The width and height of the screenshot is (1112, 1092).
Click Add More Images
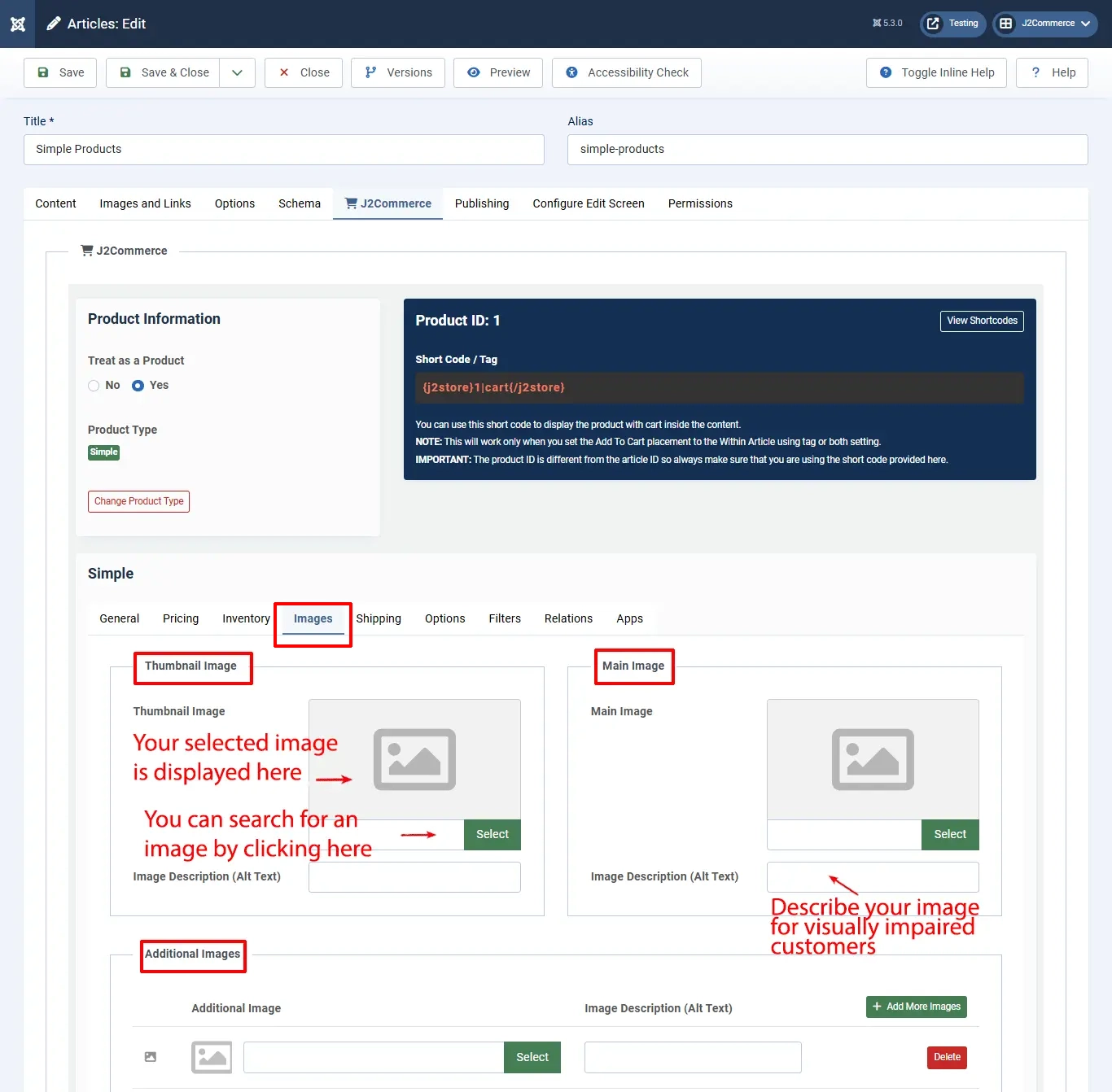click(917, 1007)
